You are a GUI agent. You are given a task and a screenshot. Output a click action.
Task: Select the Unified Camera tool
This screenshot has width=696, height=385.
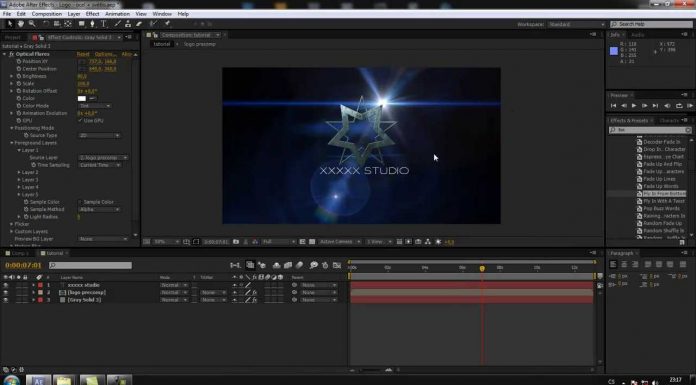(x=57, y=24)
